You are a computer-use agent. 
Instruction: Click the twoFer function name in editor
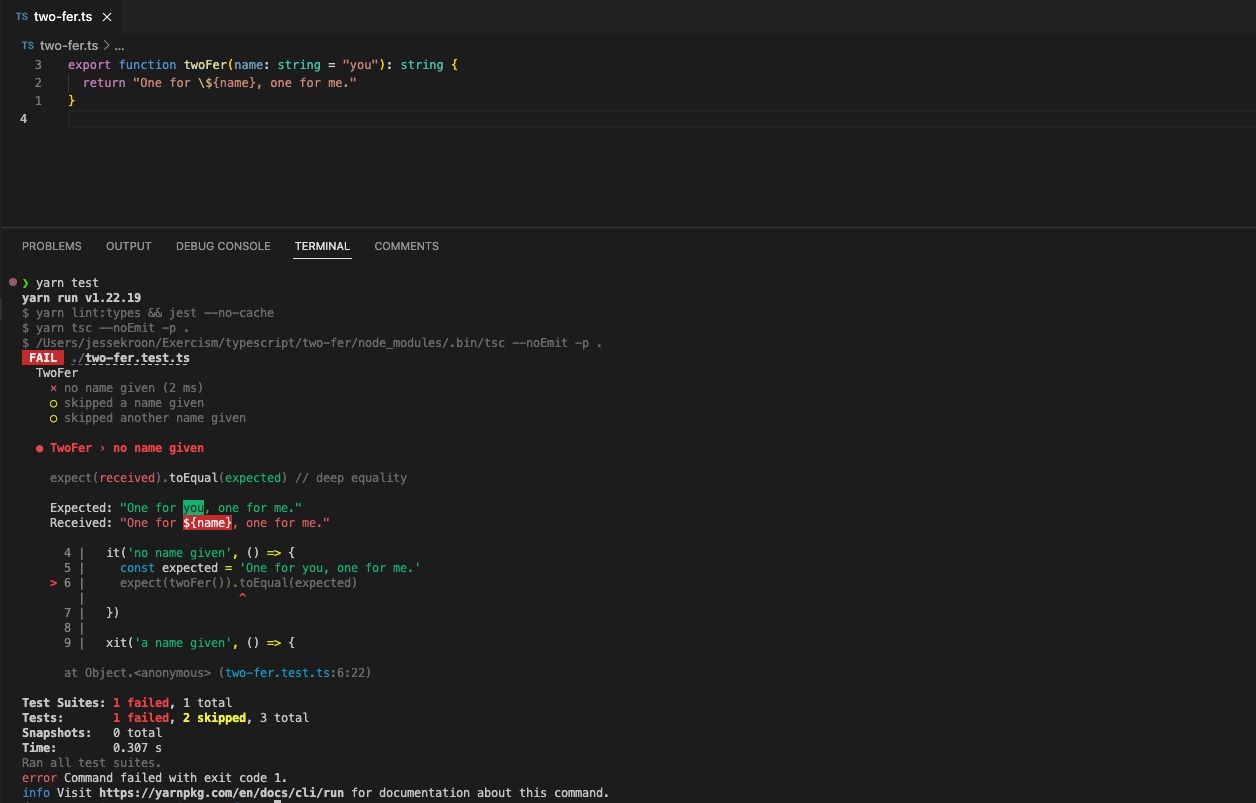pyautogui.click(x=205, y=64)
